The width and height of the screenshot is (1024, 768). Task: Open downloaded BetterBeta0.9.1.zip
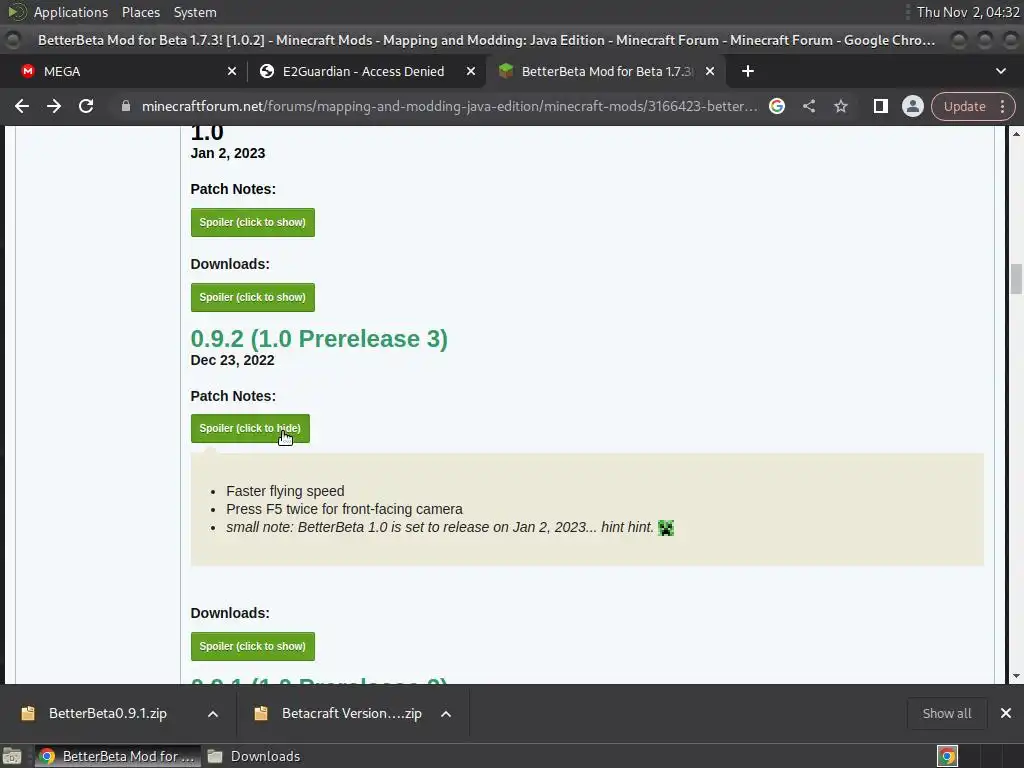[108, 713]
